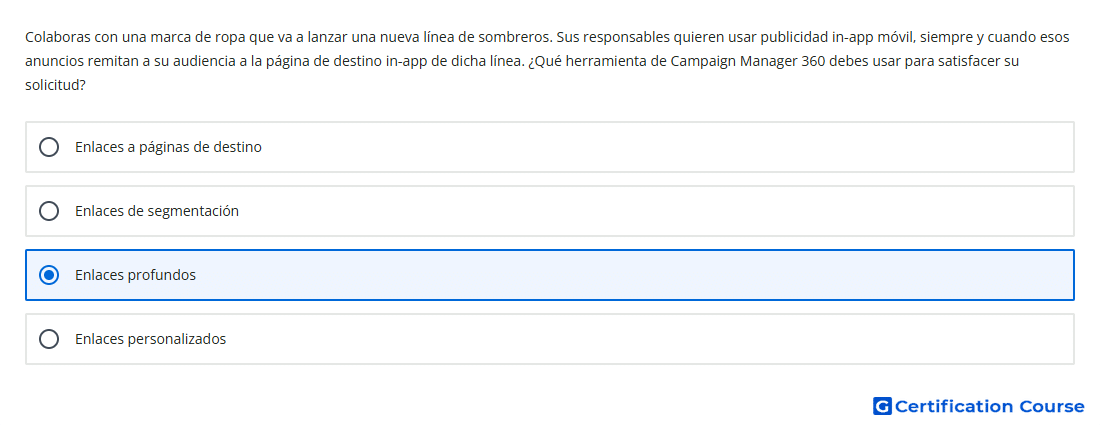Screen dimensions: 1100x425
Task: Click the word 'Course' in the bottom logo
Action: point(1052,407)
